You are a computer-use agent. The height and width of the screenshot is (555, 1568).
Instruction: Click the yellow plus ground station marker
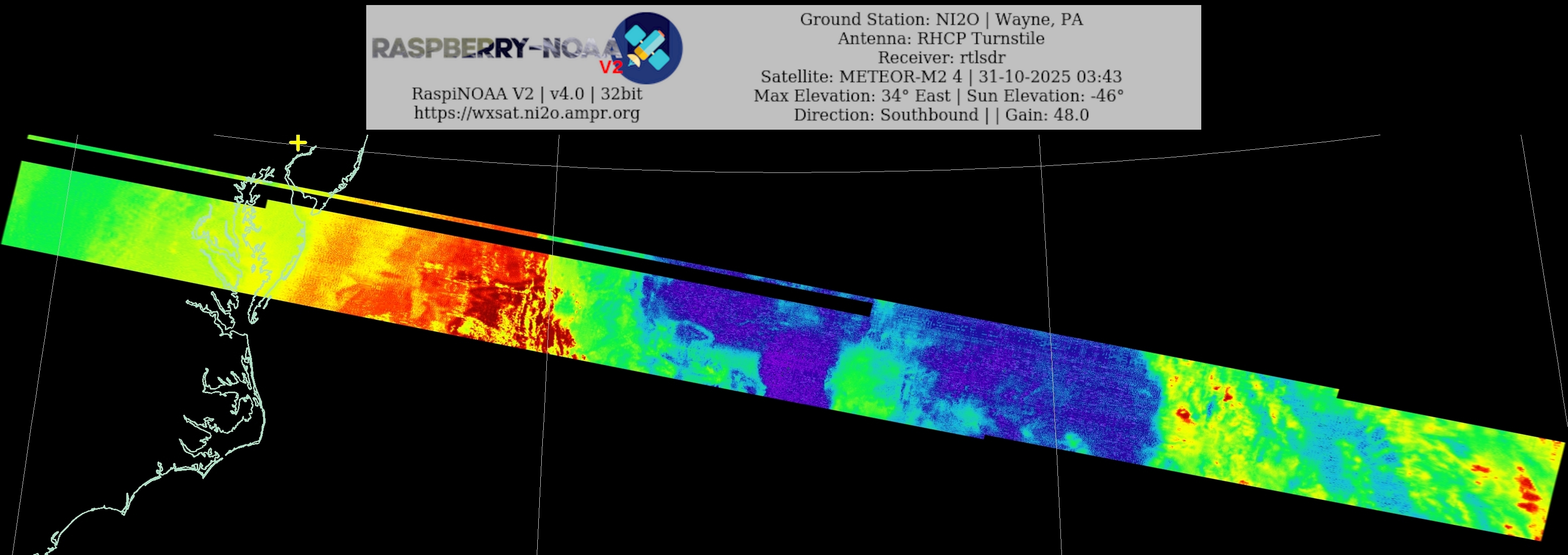(298, 143)
